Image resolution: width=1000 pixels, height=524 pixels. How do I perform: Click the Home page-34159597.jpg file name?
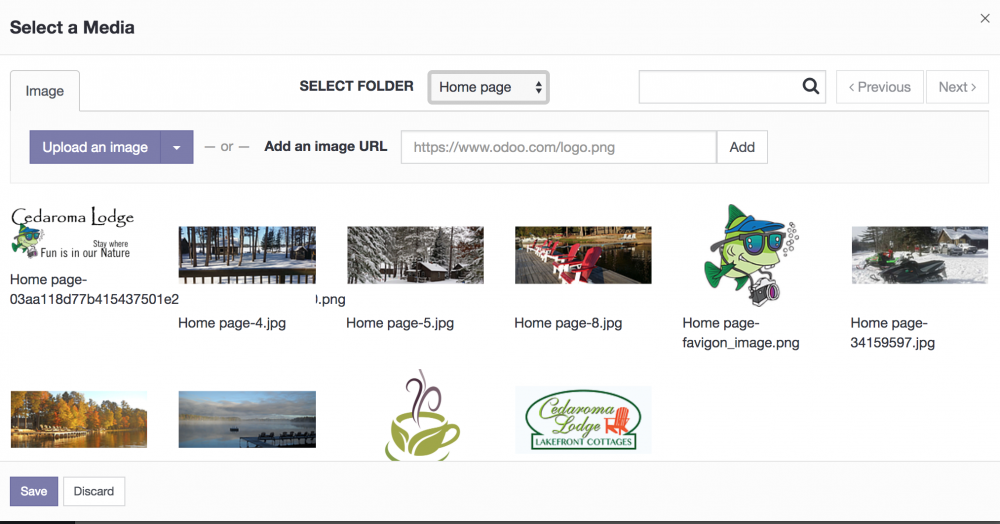coord(892,333)
